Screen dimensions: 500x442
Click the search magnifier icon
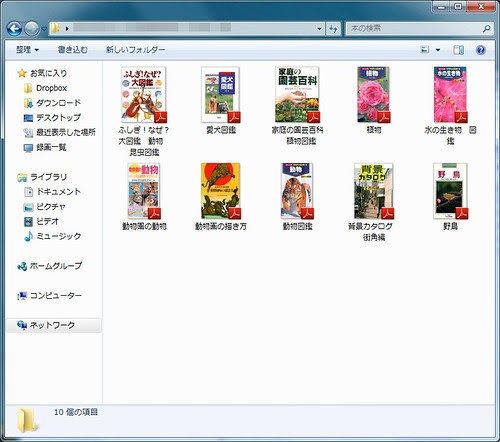(486, 29)
